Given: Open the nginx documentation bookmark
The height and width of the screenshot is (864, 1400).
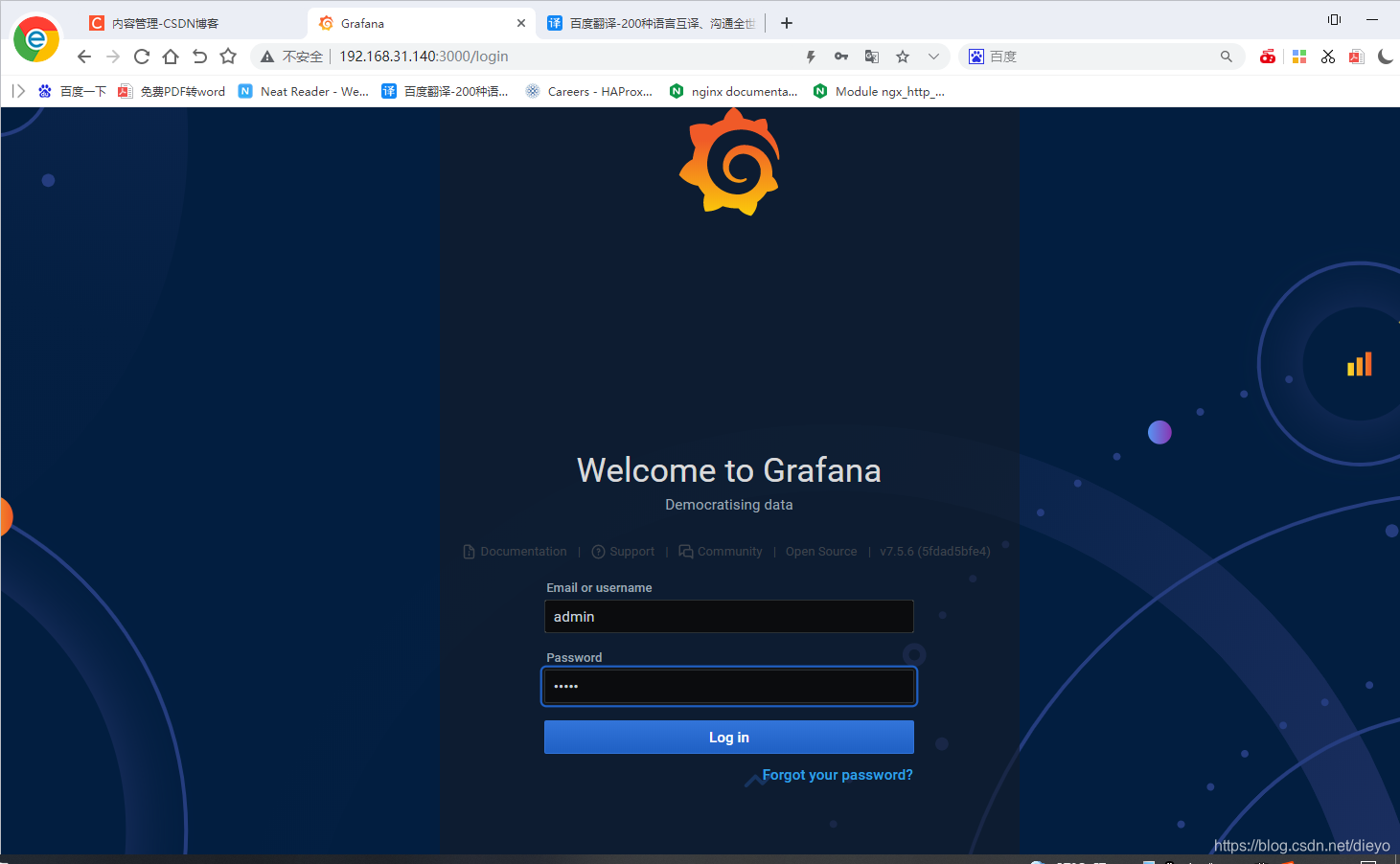Looking at the screenshot, I should point(733,91).
